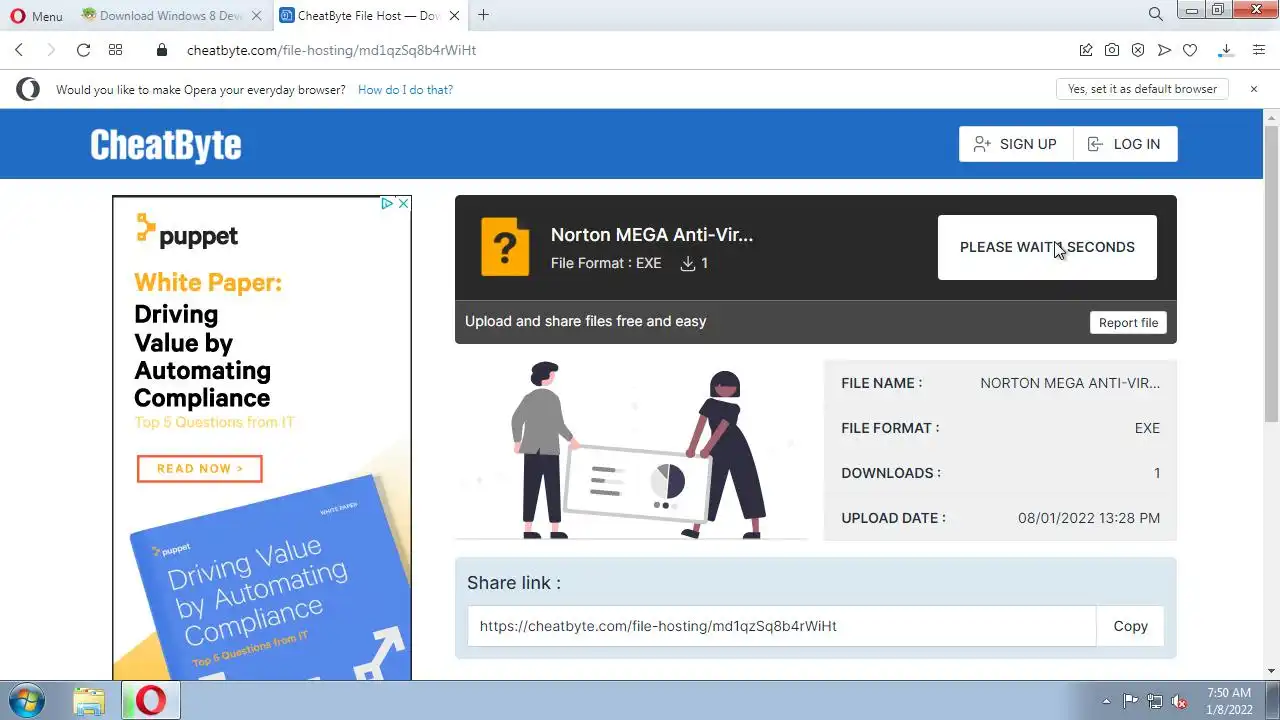Click the 'Upload and share files free and easy' text
The image size is (1280, 720).
[x=586, y=321]
